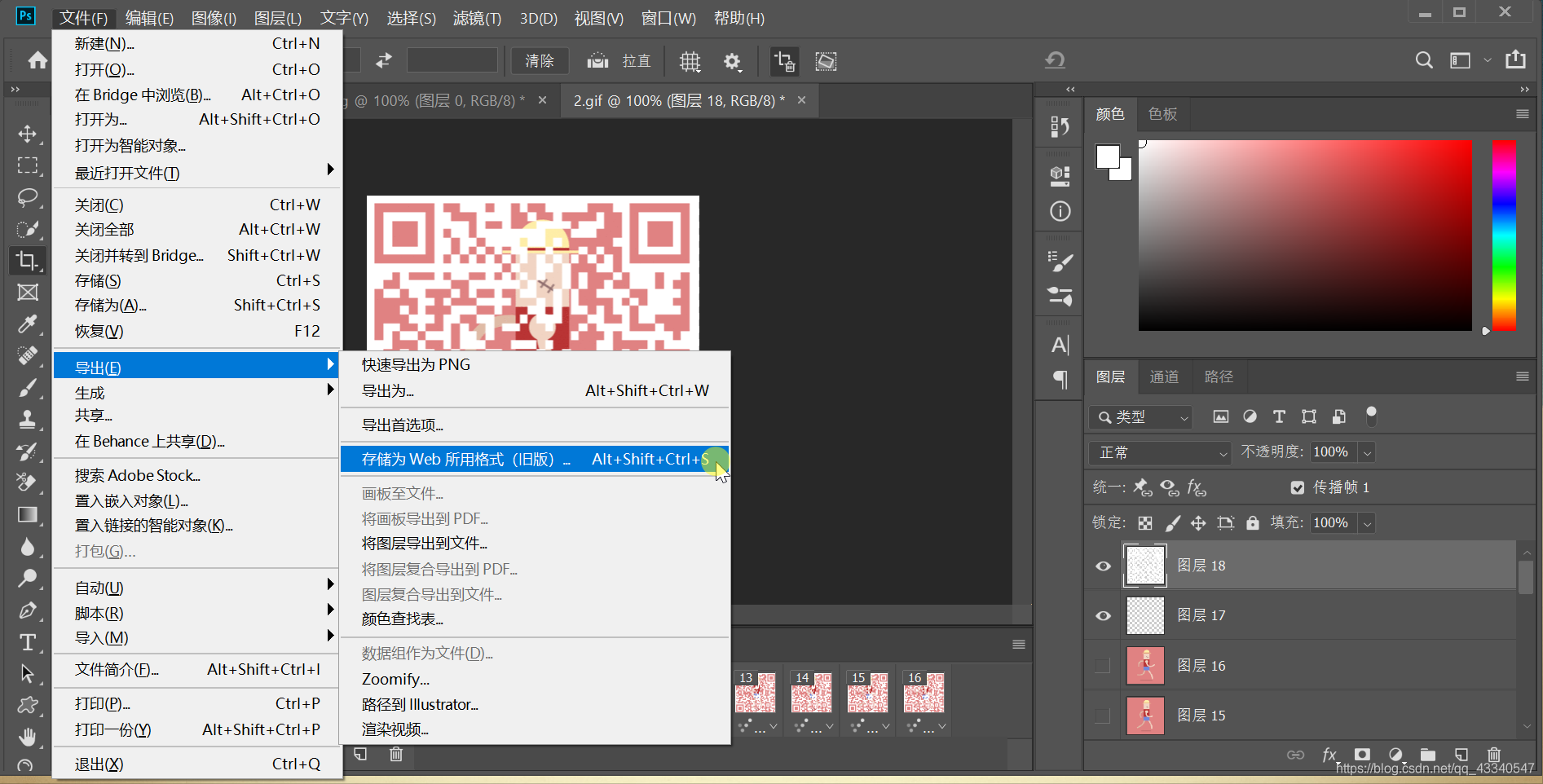Select the Clone Stamp tool

click(28, 420)
